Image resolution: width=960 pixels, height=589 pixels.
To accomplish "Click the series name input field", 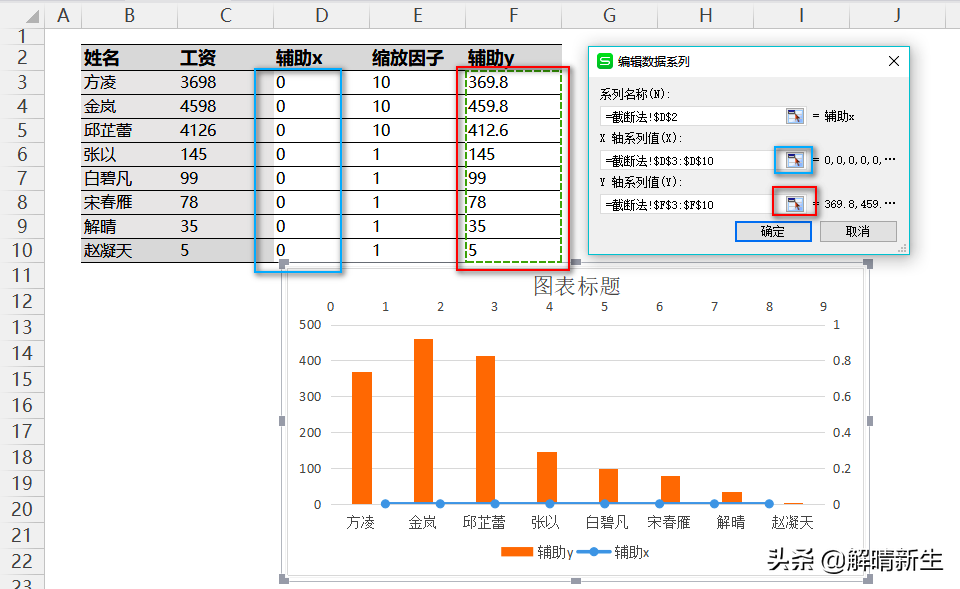I will click(693, 116).
